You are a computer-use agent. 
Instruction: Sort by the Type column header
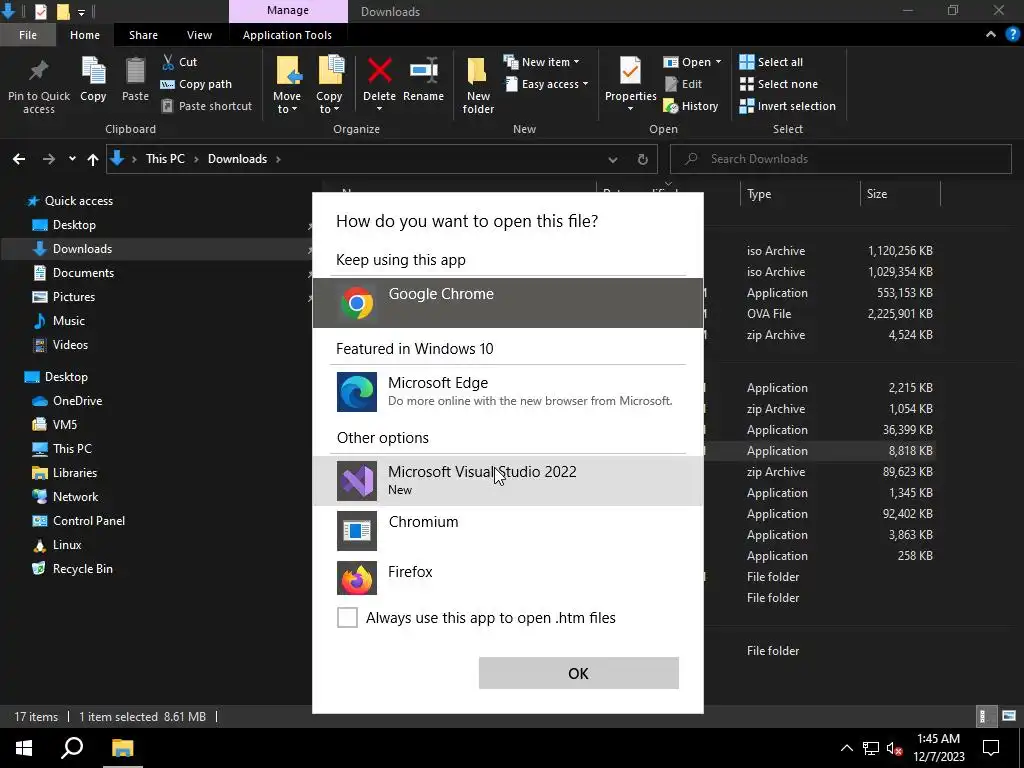(800, 194)
